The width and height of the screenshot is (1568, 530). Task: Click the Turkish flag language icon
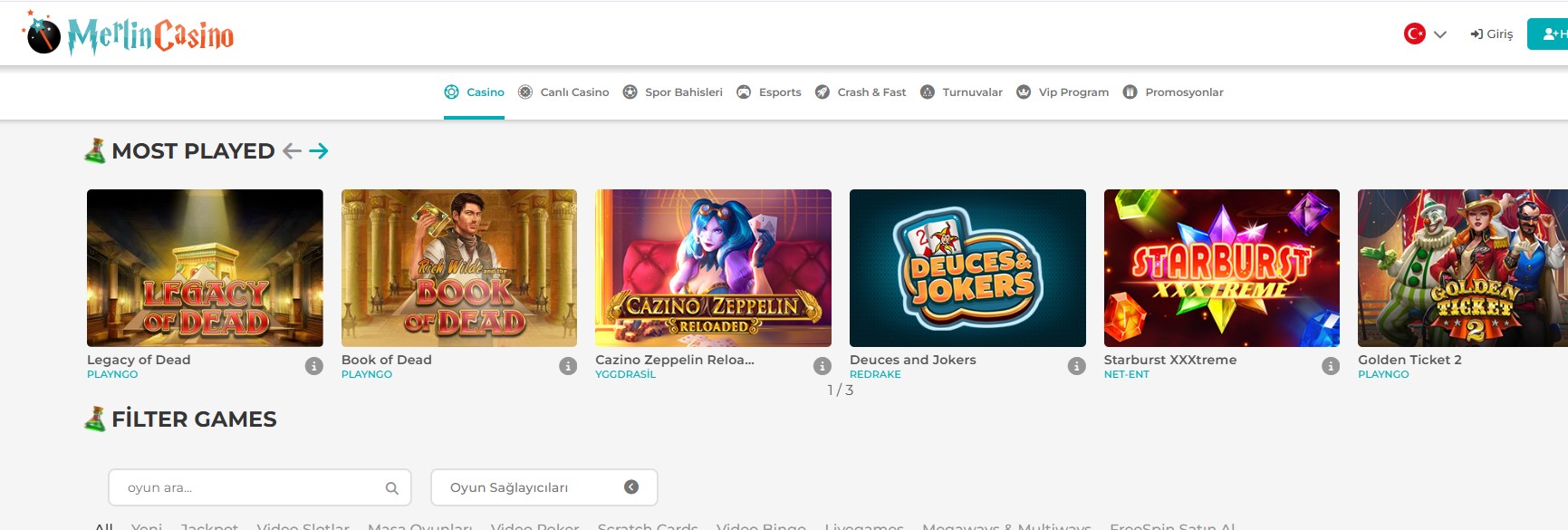click(1414, 34)
